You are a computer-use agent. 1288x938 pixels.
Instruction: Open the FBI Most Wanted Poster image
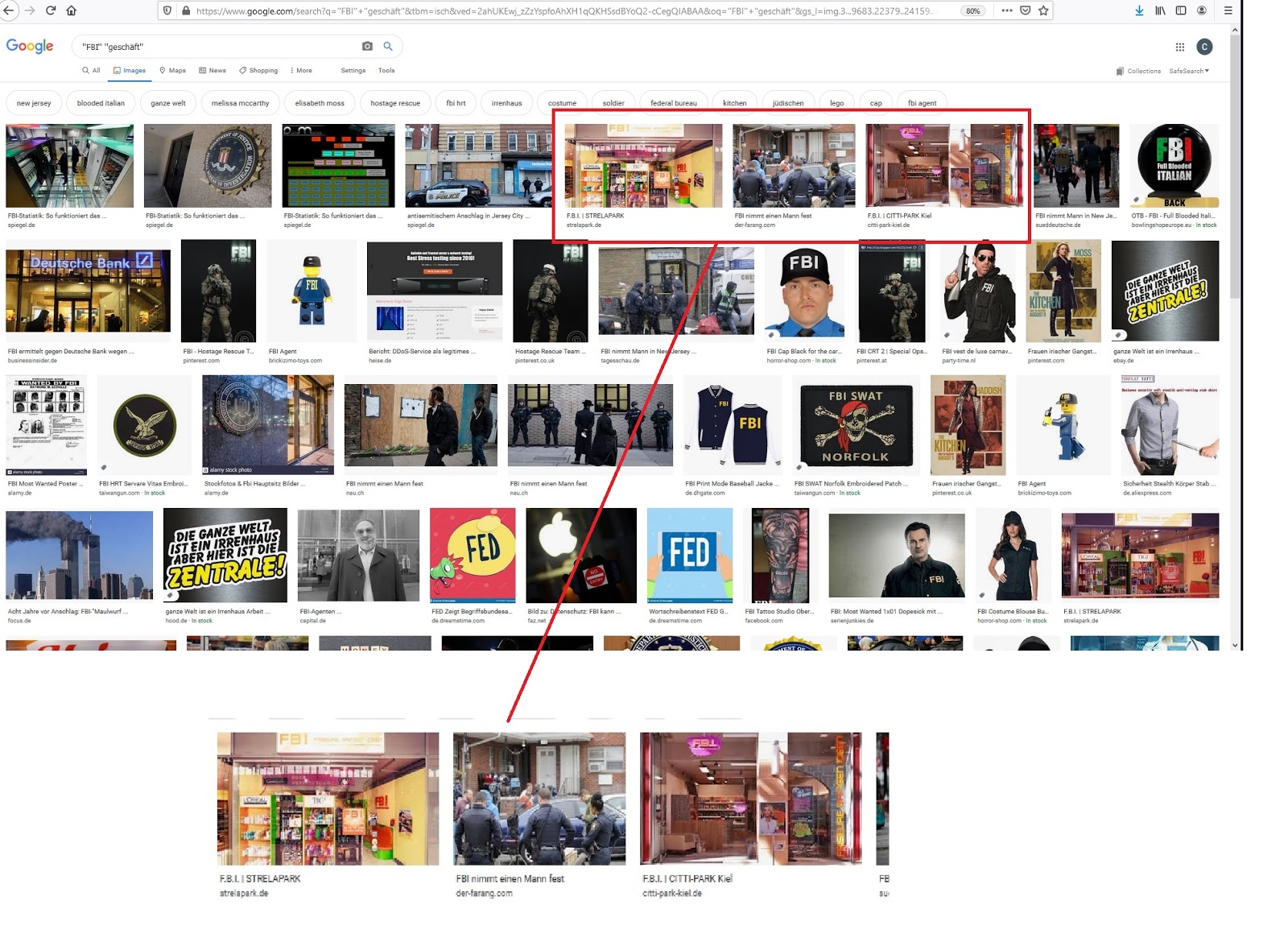pyautogui.click(x=46, y=425)
